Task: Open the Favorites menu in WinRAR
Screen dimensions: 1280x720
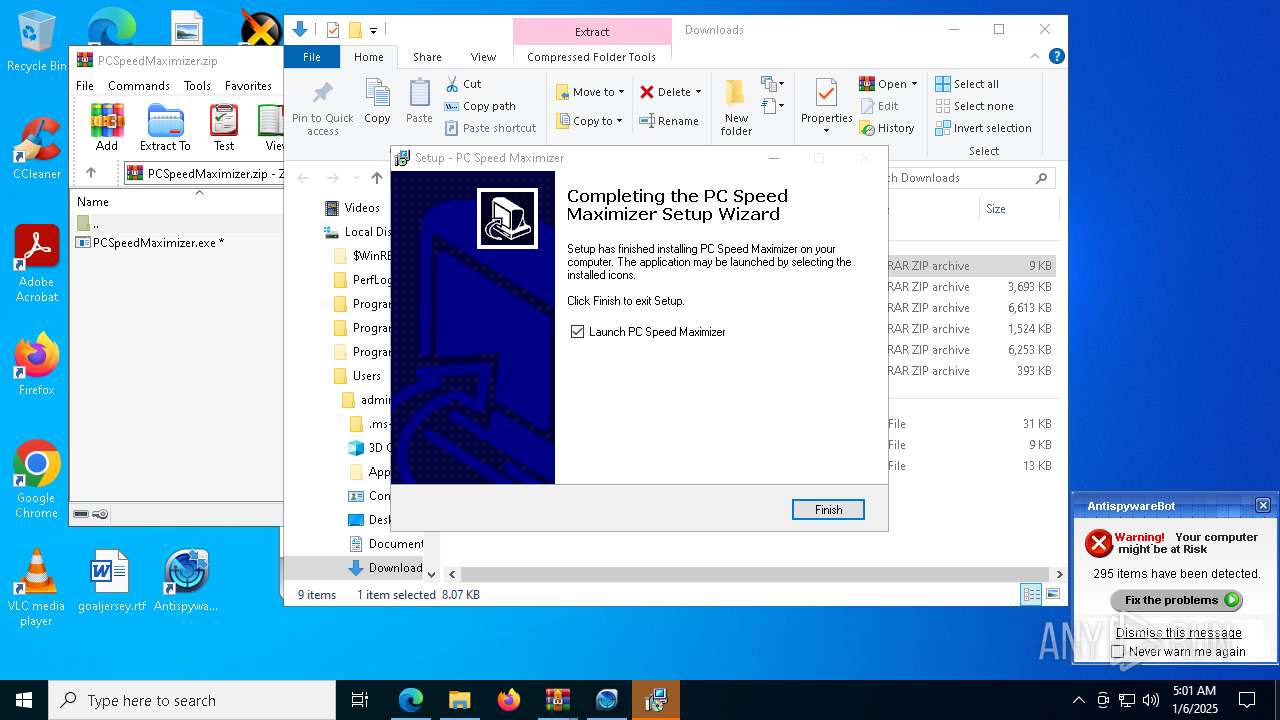Action: click(x=248, y=86)
